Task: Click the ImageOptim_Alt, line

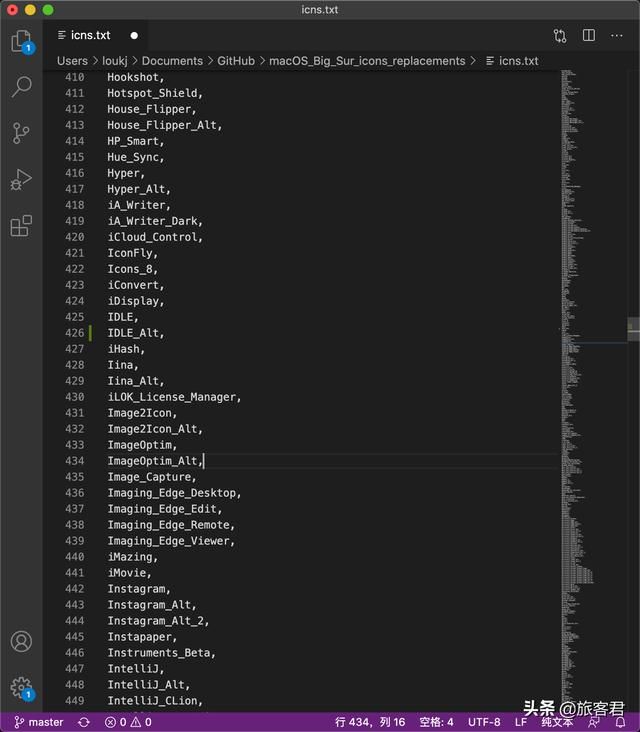Action: pos(155,461)
